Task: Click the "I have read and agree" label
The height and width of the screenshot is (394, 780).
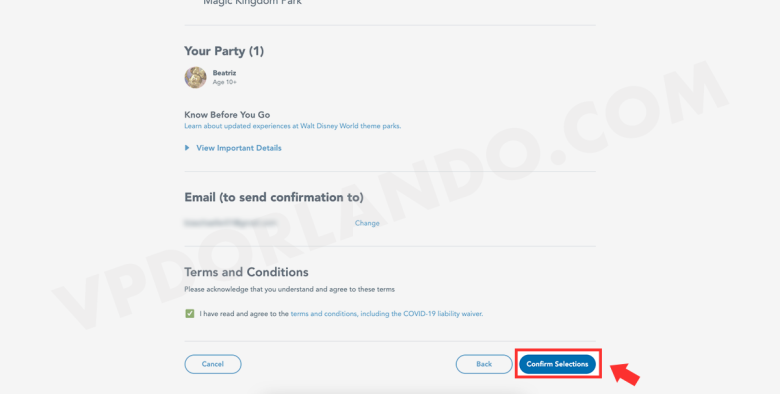Action: (244, 314)
